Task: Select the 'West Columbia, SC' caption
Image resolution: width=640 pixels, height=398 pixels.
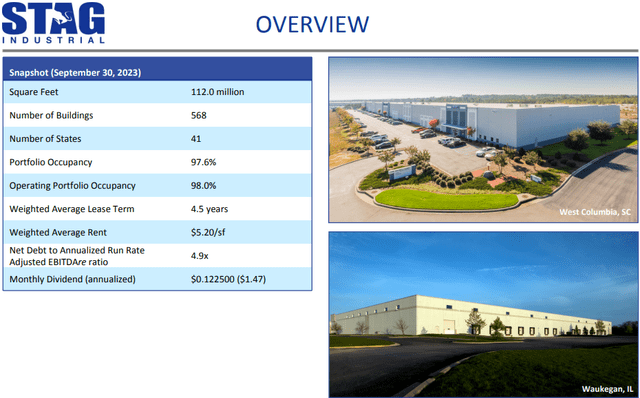Action: [595, 212]
